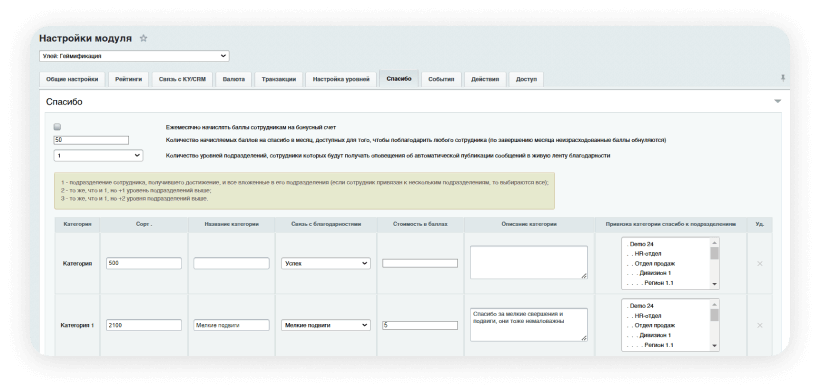820x390 pixels.
Task: Add settings page to favorites star
Action: click(x=143, y=38)
